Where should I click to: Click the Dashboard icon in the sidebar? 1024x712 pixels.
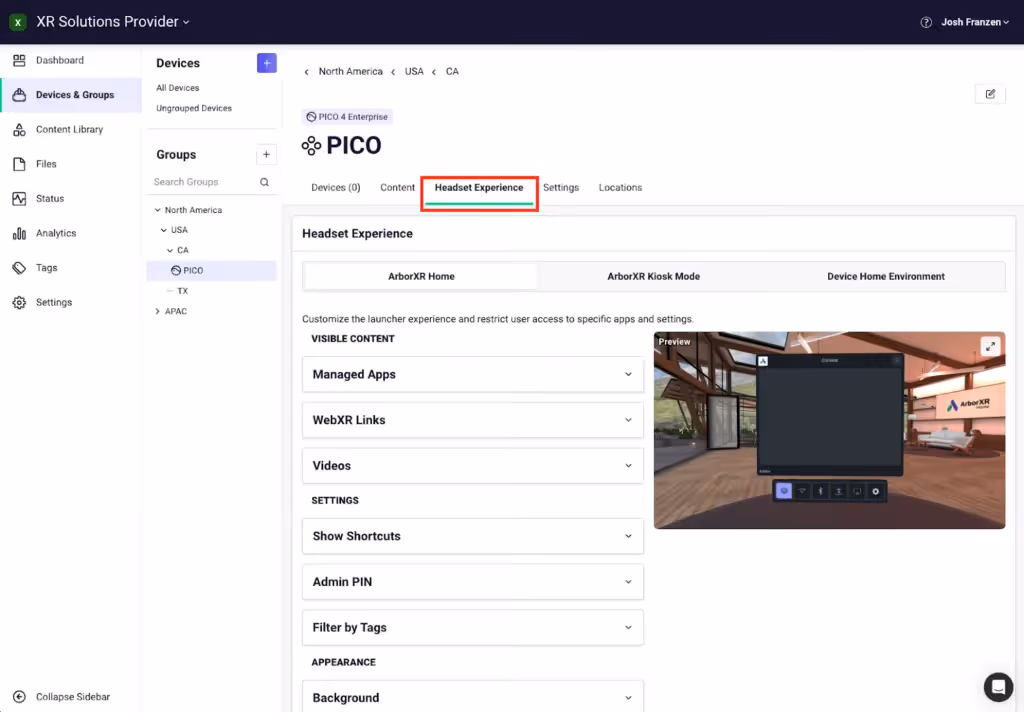click(x=19, y=60)
